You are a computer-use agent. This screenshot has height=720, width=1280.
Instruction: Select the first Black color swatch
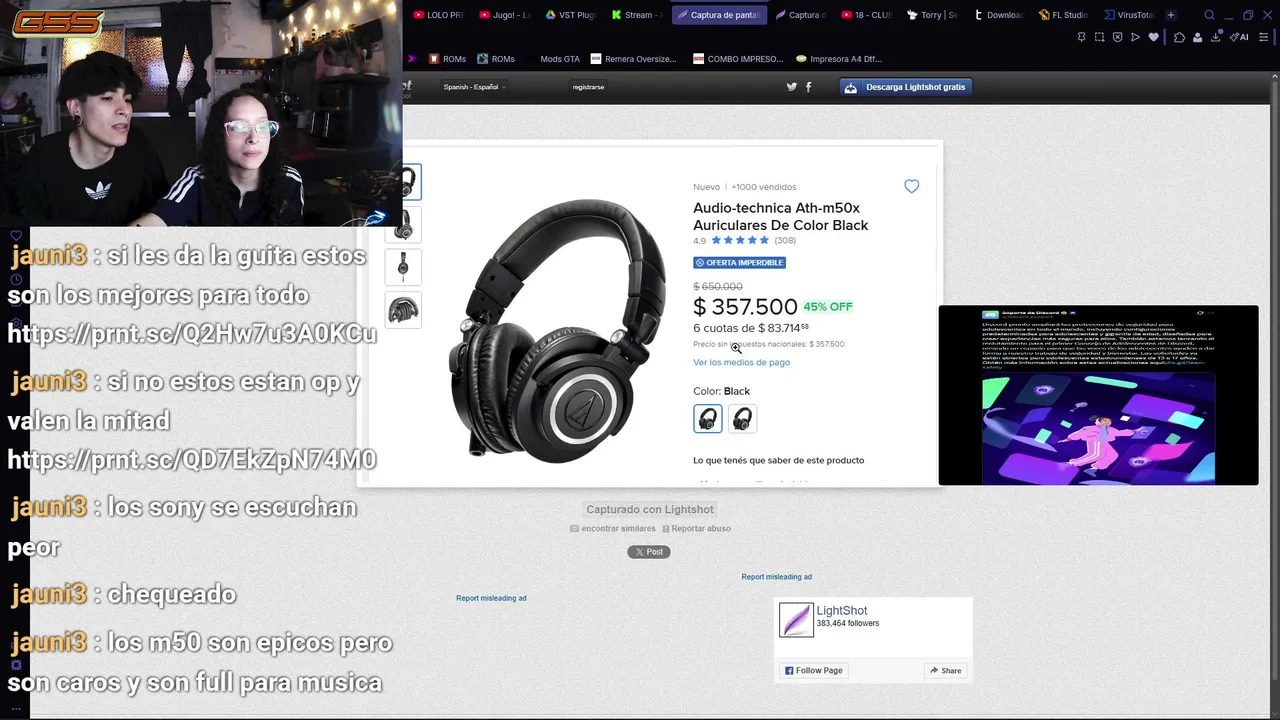pos(707,418)
